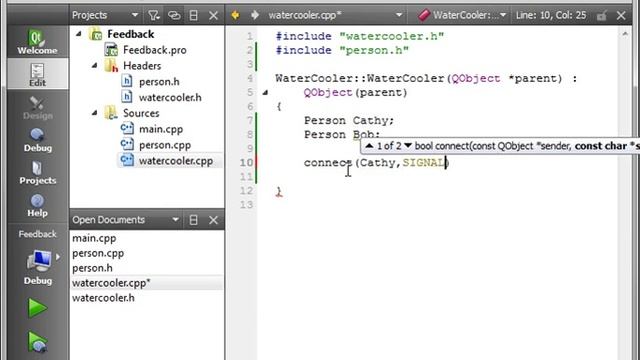This screenshot has width=640, height=360.
Task: Collapse the Sources folder
Action: pos(94,113)
